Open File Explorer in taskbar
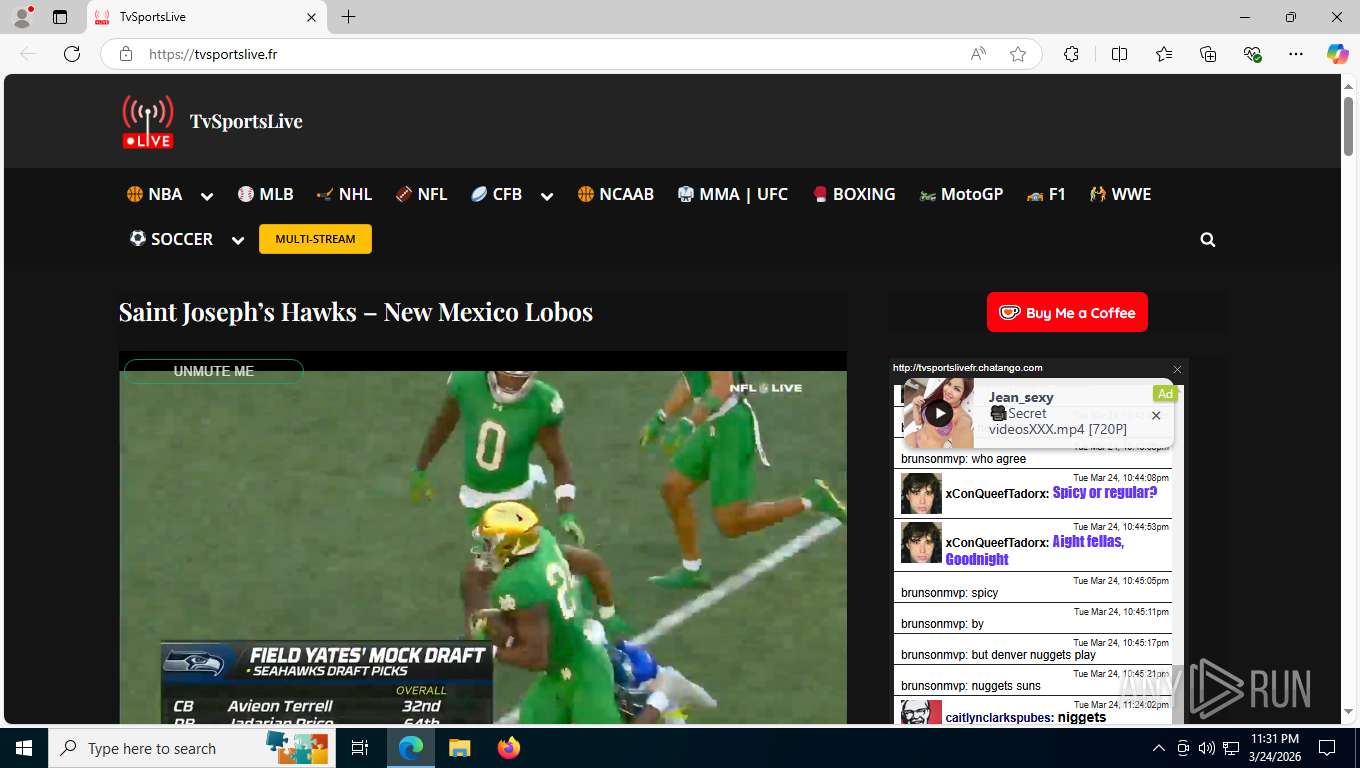The height and width of the screenshot is (768, 1360). point(459,748)
